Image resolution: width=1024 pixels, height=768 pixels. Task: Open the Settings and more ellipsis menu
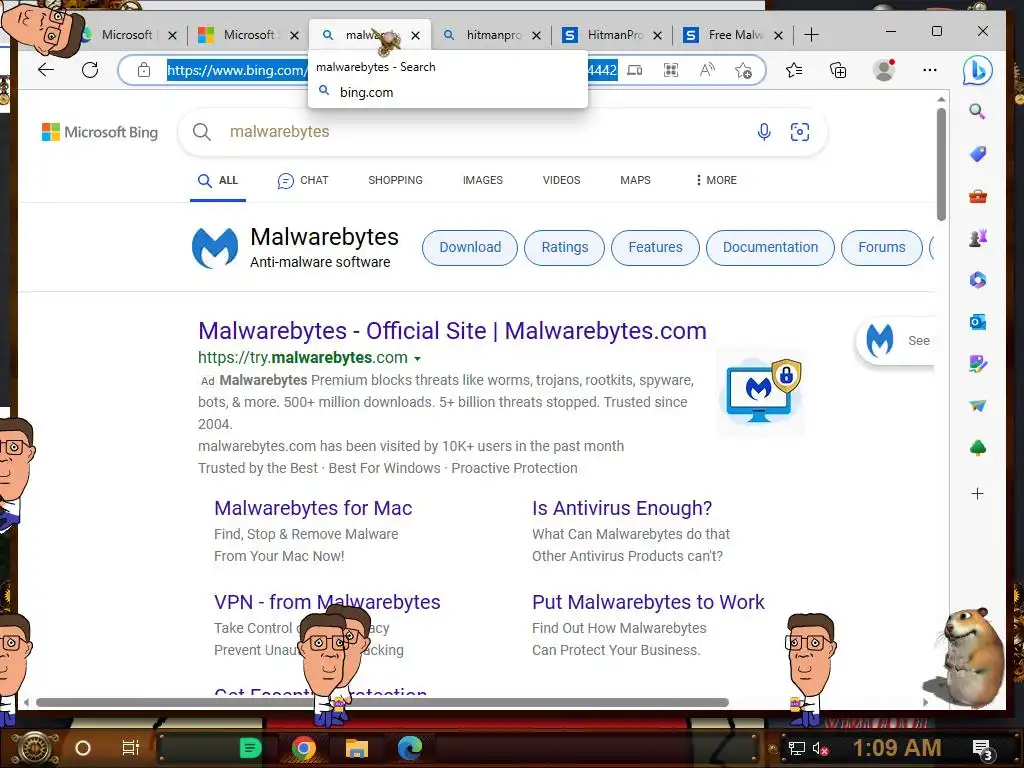[930, 70]
